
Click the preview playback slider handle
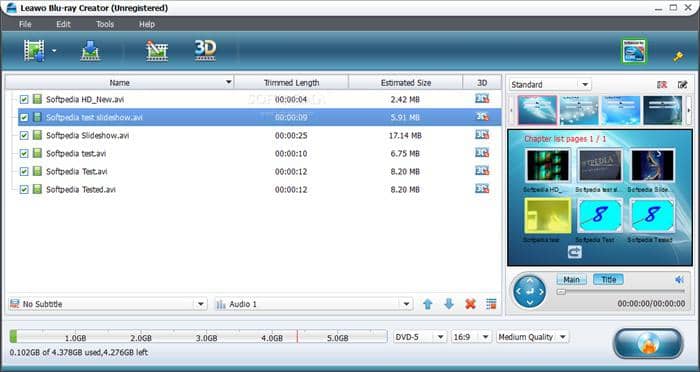pyautogui.click(x=561, y=292)
